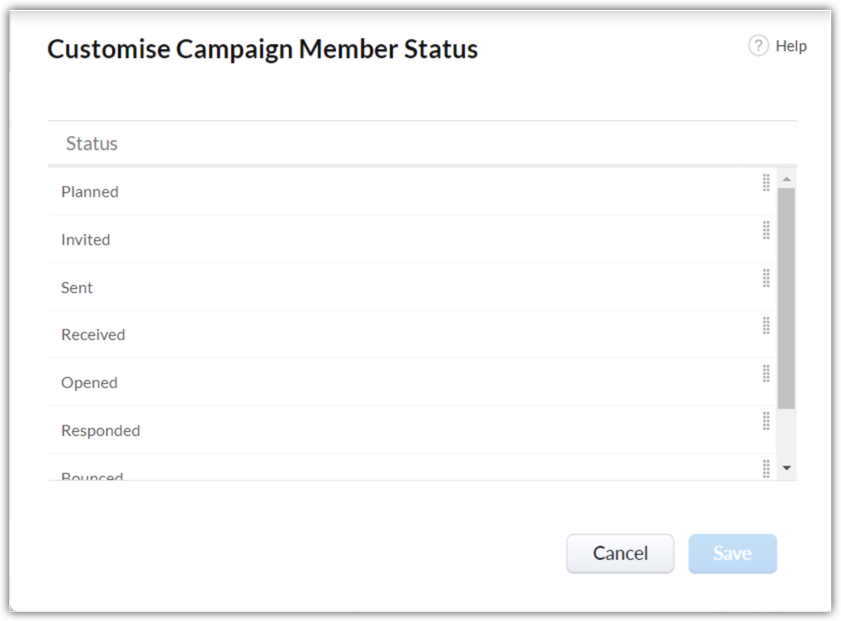
Task: Click the Help question mark icon
Action: tap(758, 46)
